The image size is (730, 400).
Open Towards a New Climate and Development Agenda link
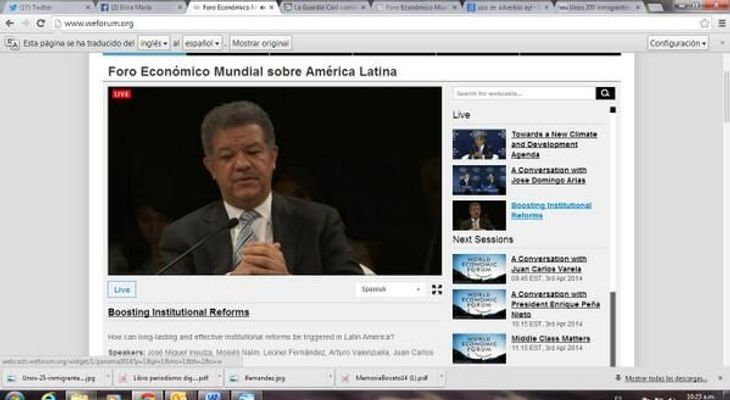[554, 144]
